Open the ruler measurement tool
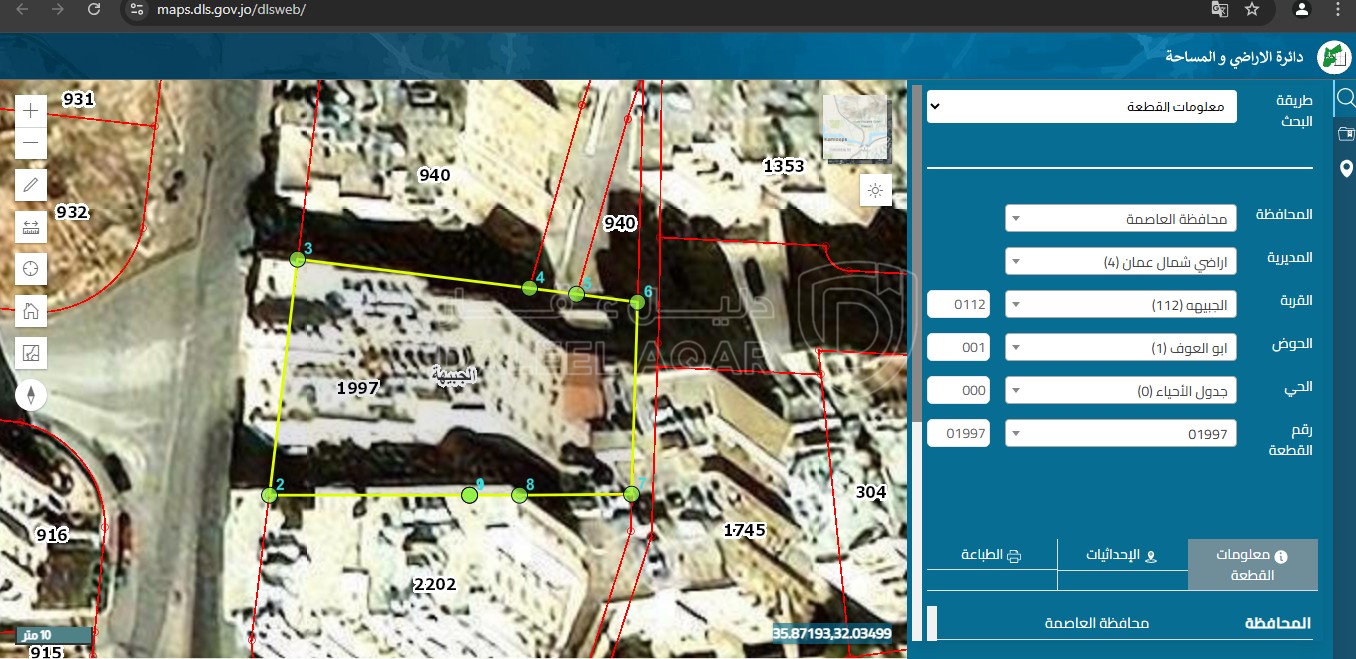The width and height of the screenshot is (1356, 659). (31, 227)
